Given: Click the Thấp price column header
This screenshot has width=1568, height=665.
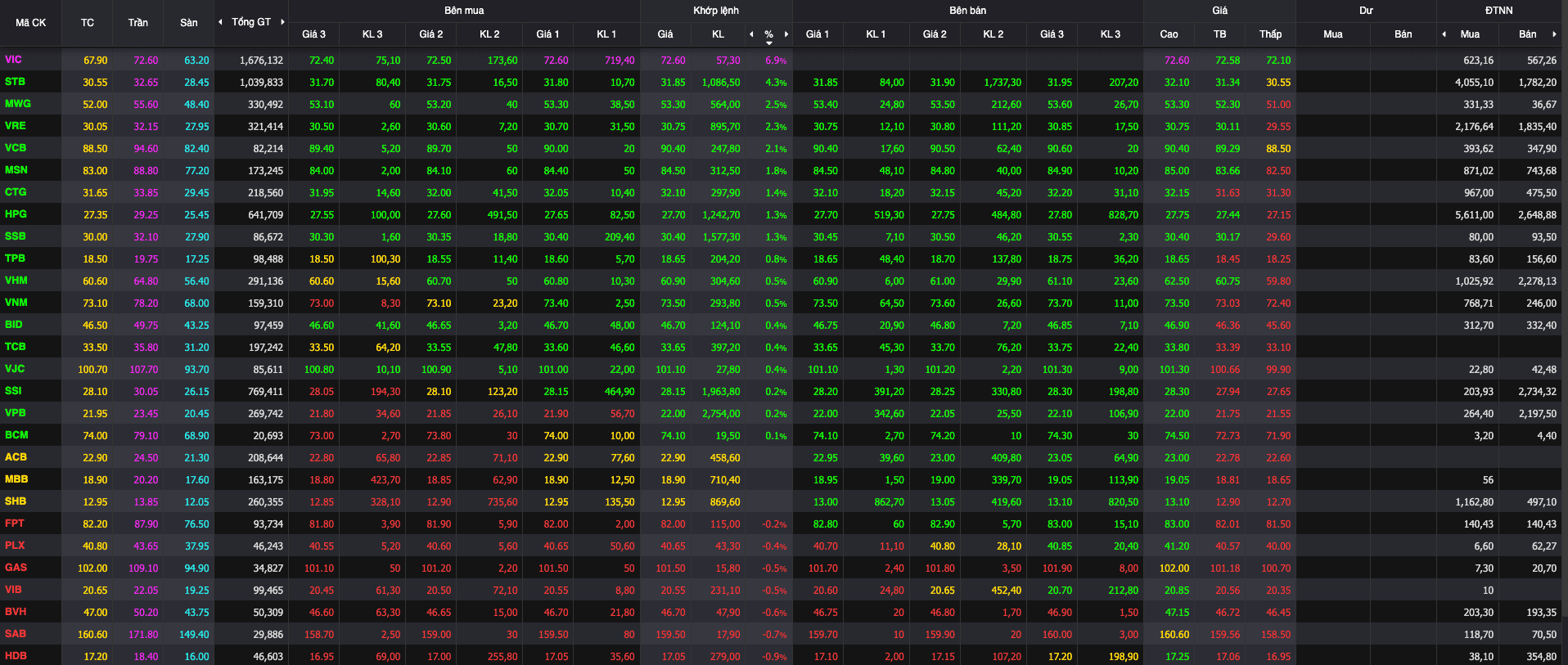Looking at the screenshot, I should tap(1270, 34).
